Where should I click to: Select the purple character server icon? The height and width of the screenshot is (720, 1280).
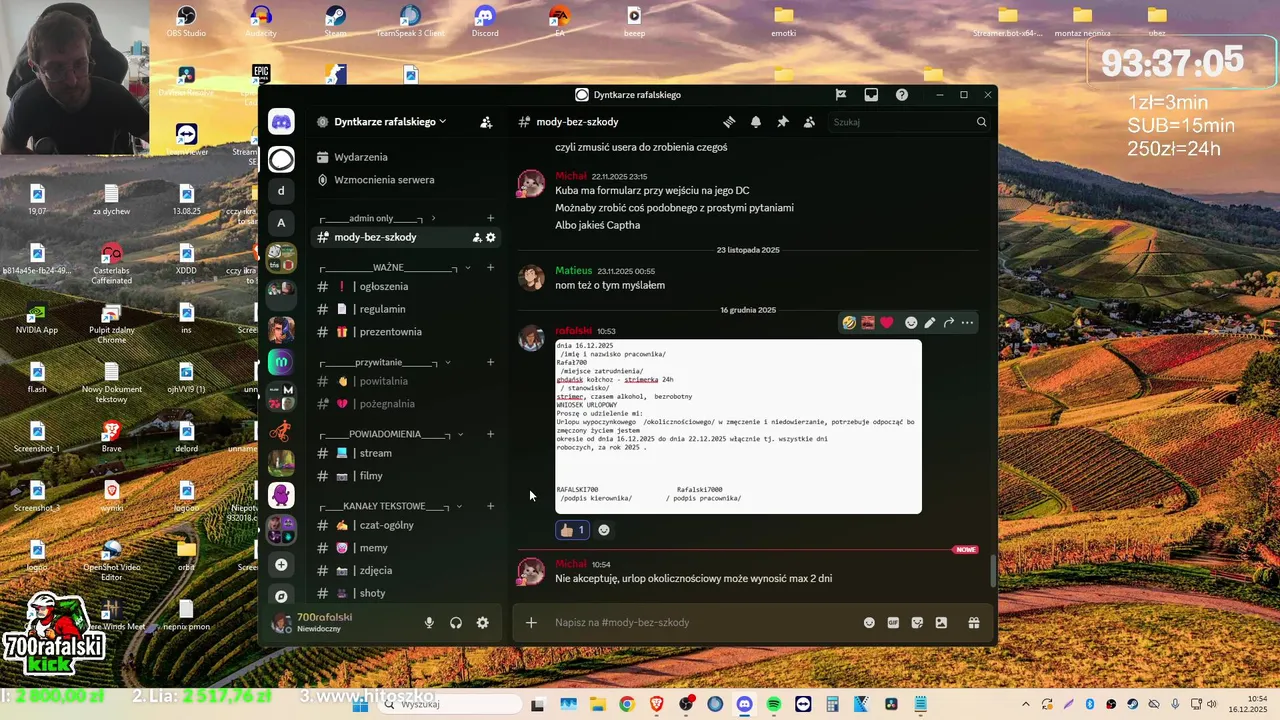pyautogui.click(x=281, y=495)
